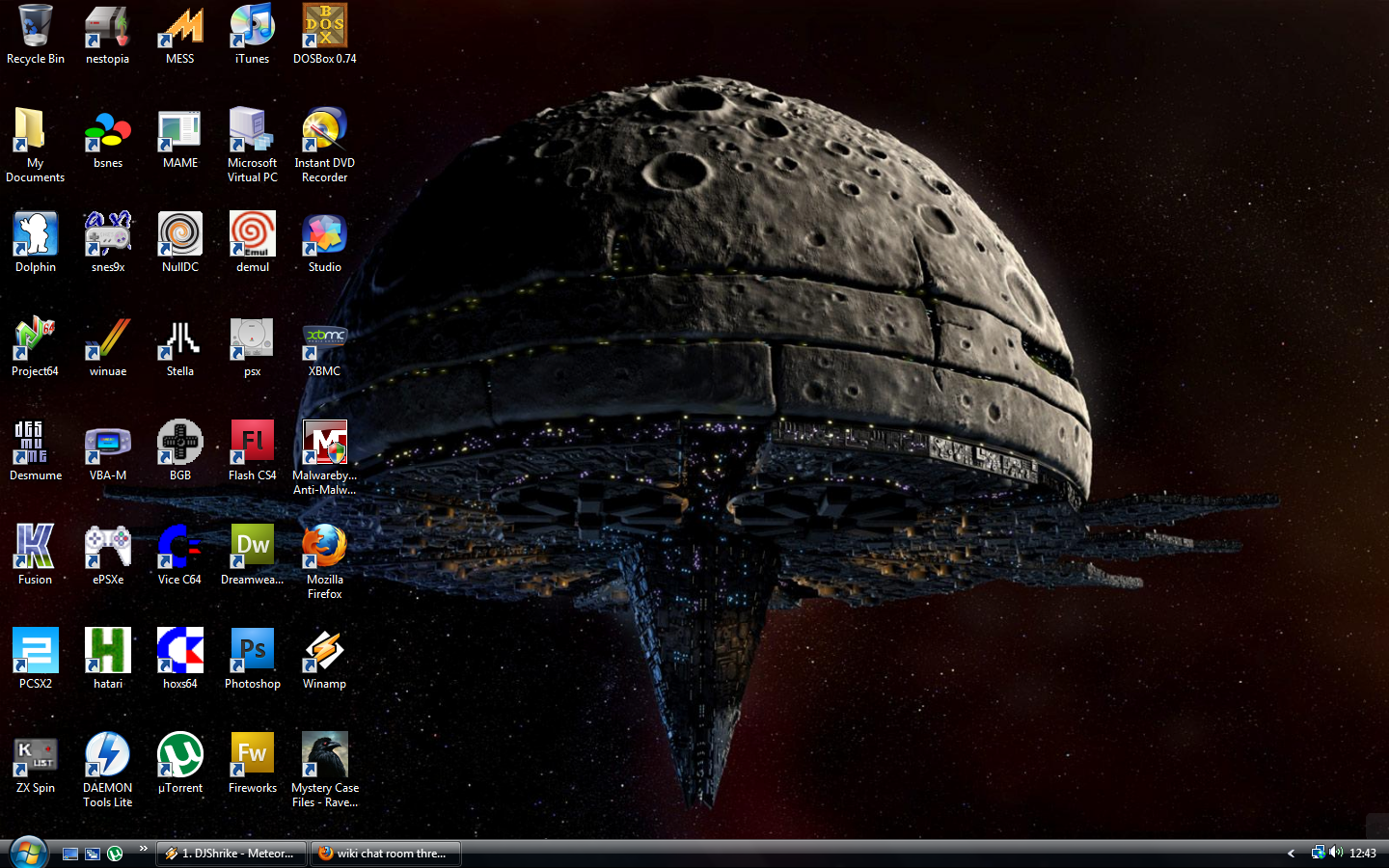The width and height of the screenshot is (1389, 868).
Task: Open the volume speaker tray icon
Action: 1336,853
